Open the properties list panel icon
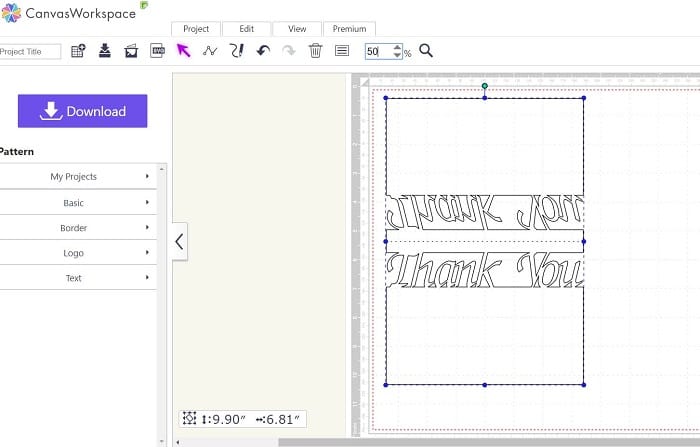 coord(342,50)
